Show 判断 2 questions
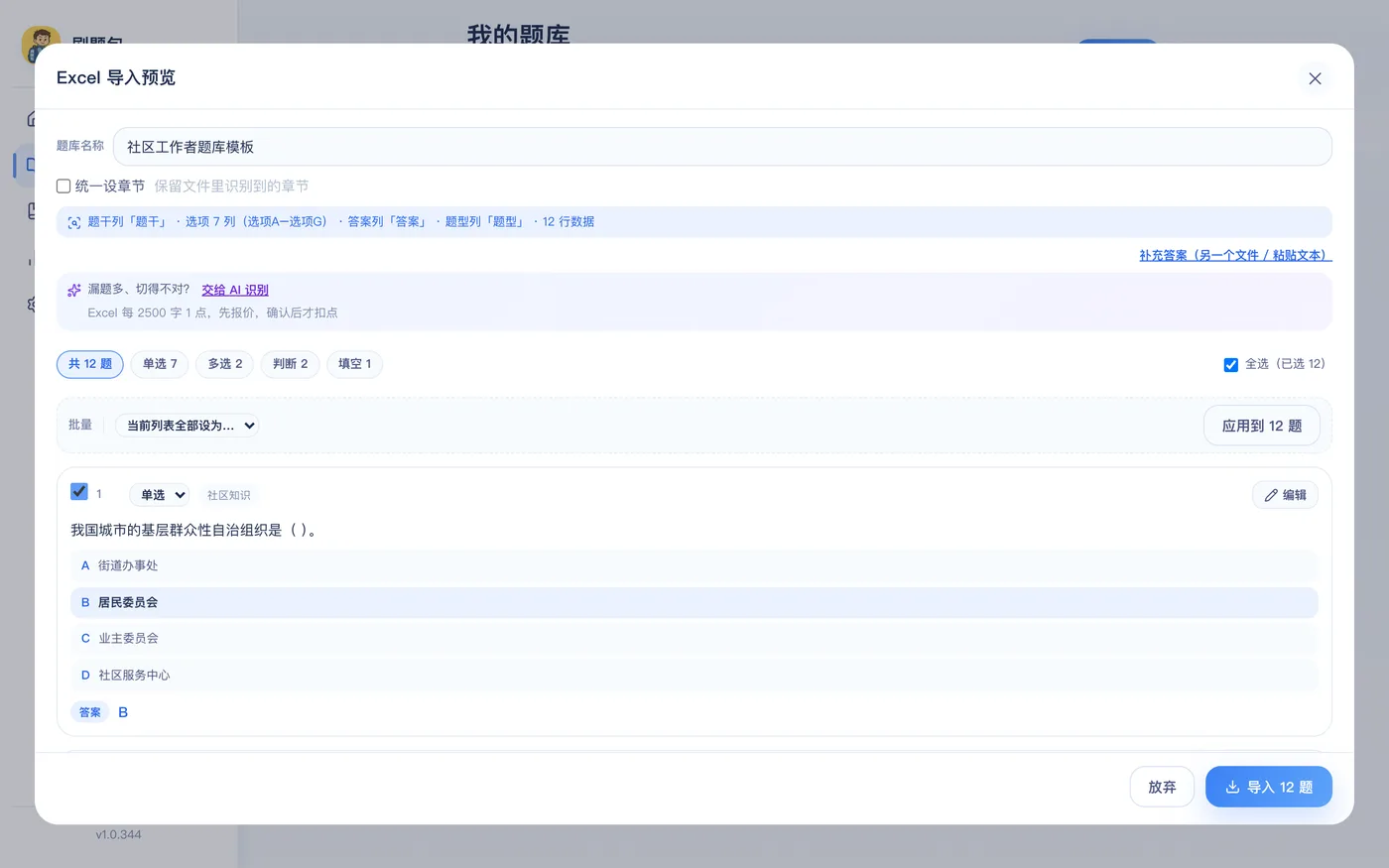Viewport: 1389px width, 868px height. click(x=290, y=364)
